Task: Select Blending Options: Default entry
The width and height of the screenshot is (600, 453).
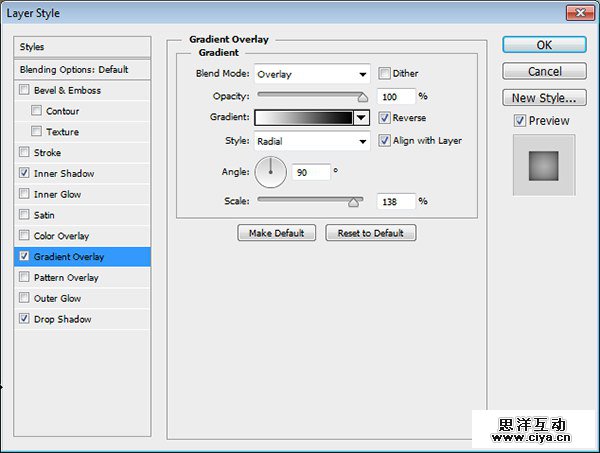Action: pos(74,70)
